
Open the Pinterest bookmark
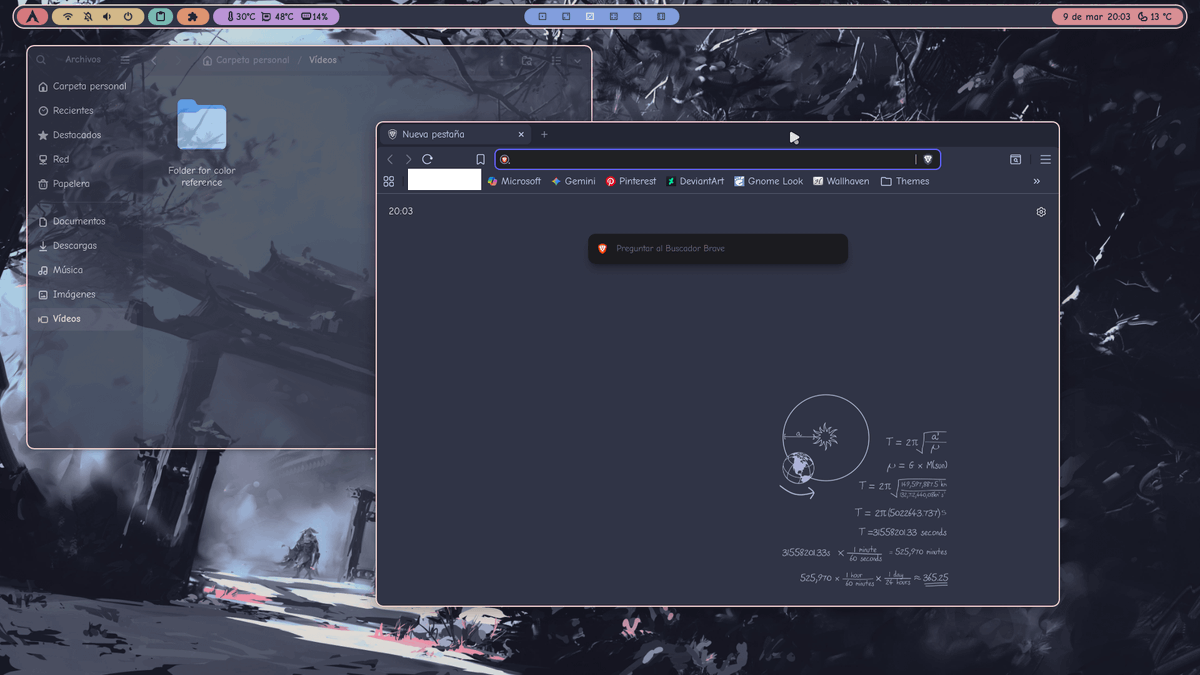pos(631,181)
